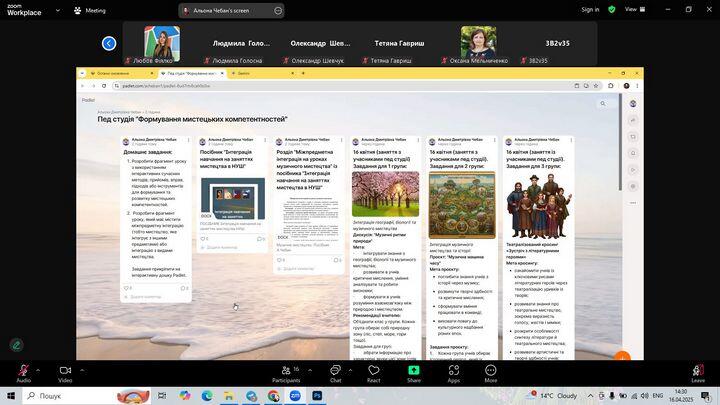Open shared browser three-dot menu
720x405 pixels.
coord(637,86)
